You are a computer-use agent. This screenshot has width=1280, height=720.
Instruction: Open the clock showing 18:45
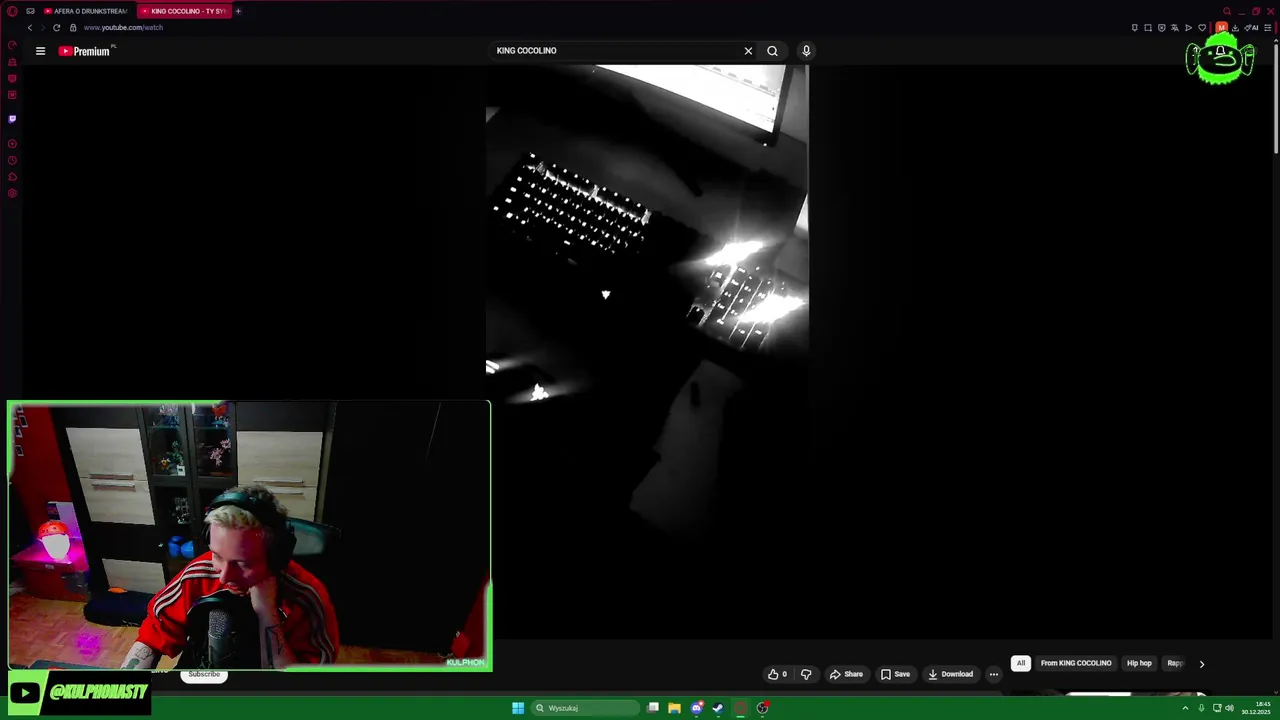pyautogui.click(x=1258, y=708)
